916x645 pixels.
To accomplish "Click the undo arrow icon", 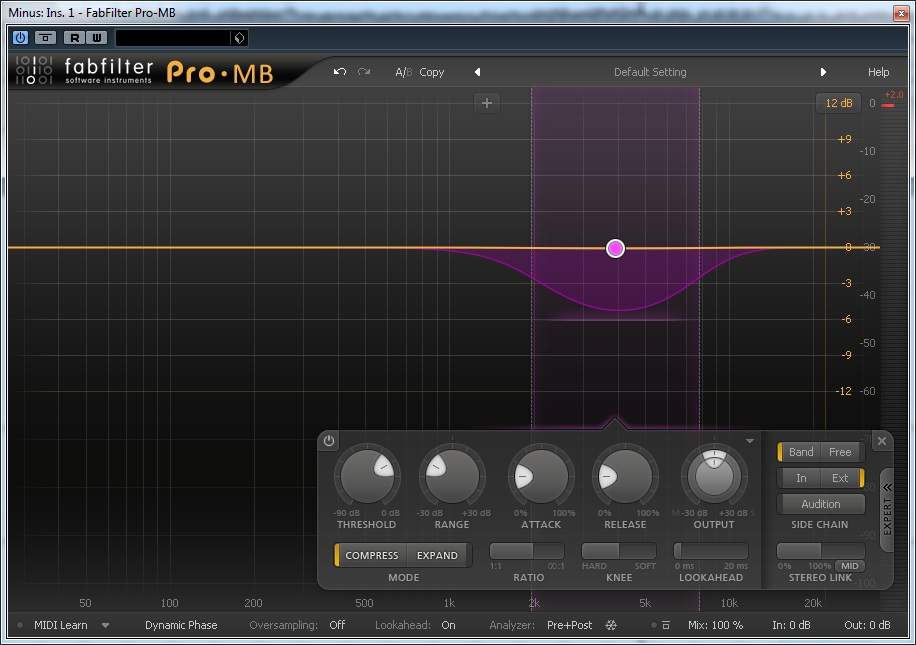I will coord(340,72).
